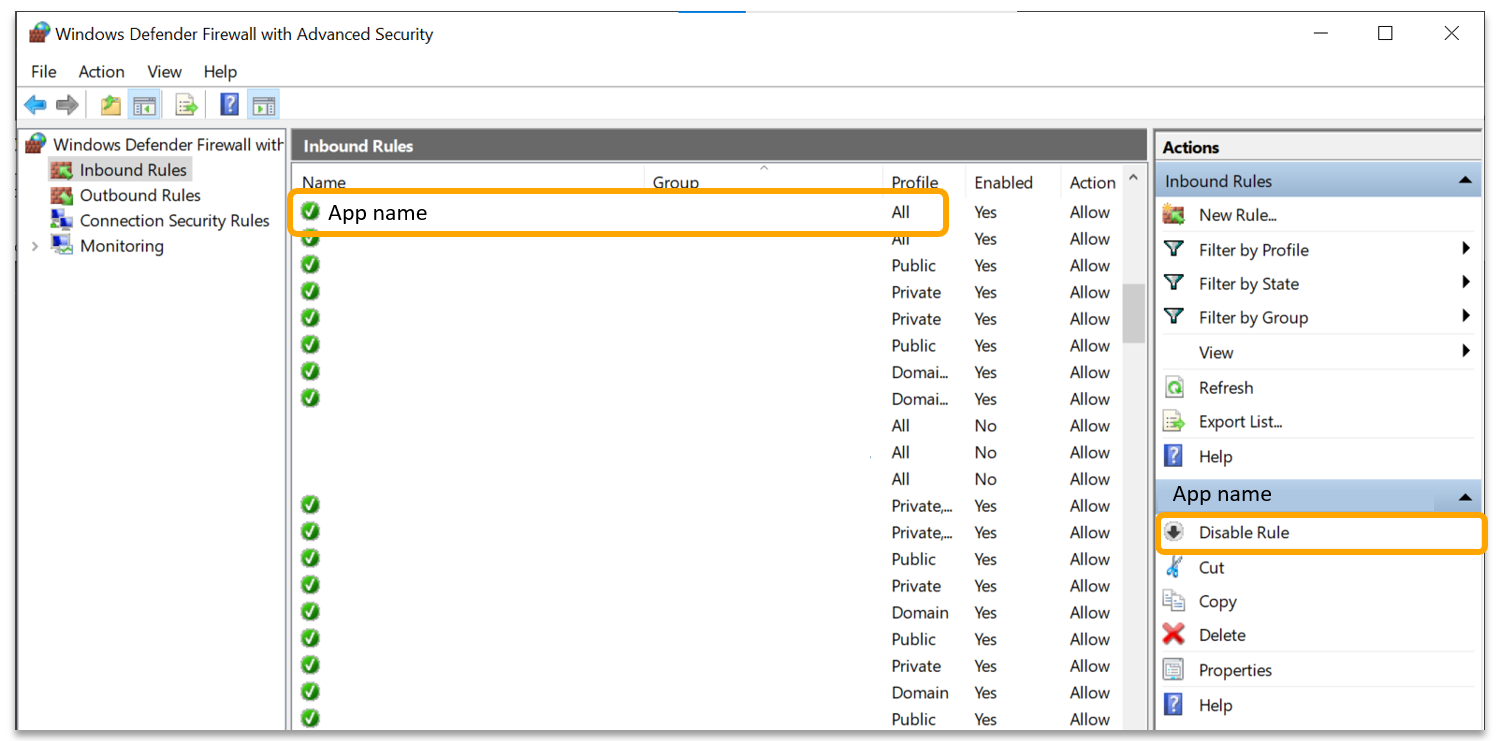This screenshot has width=1500, height=741.
Task: Click the blue Help toolbar icon
Action: (x=230, y=105)
